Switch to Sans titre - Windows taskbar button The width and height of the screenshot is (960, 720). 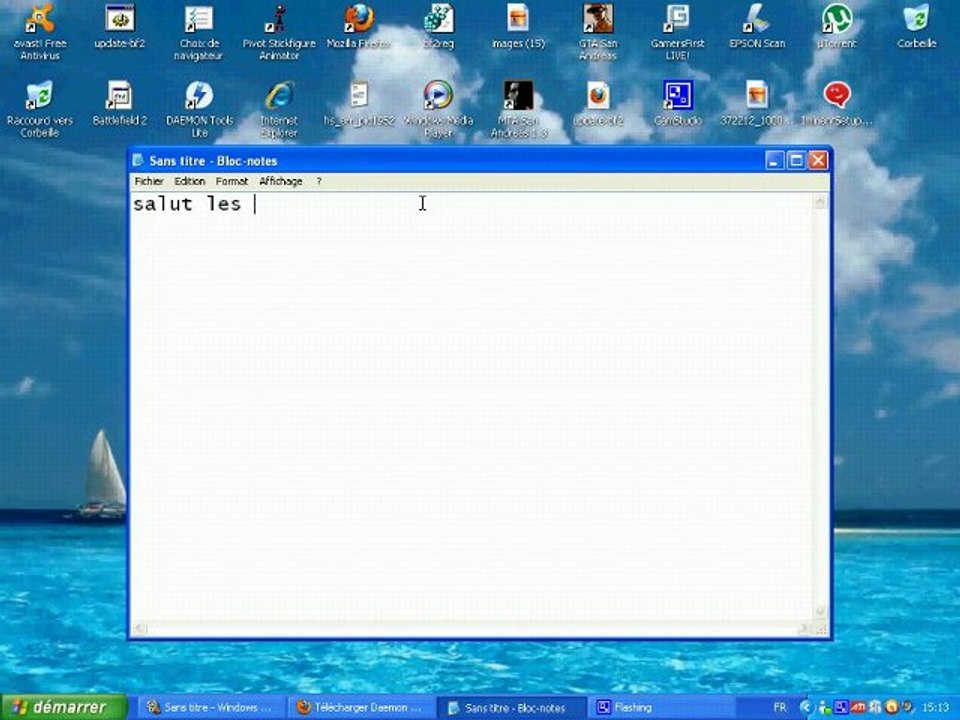tap(210, 708)
